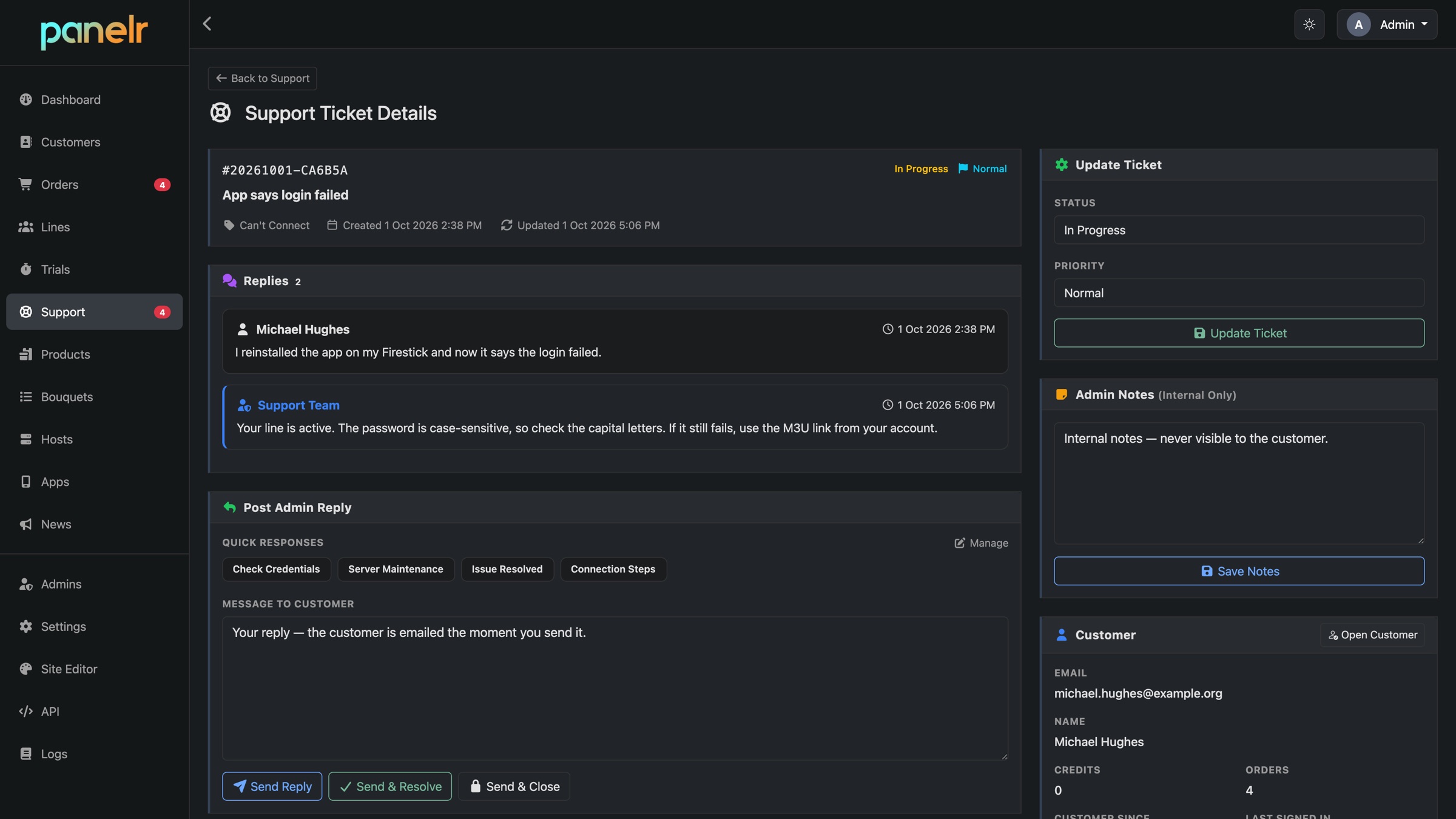This screenshot has width=1456, height=819.
Task: Click Send Reply button
Action: point(272,786)
